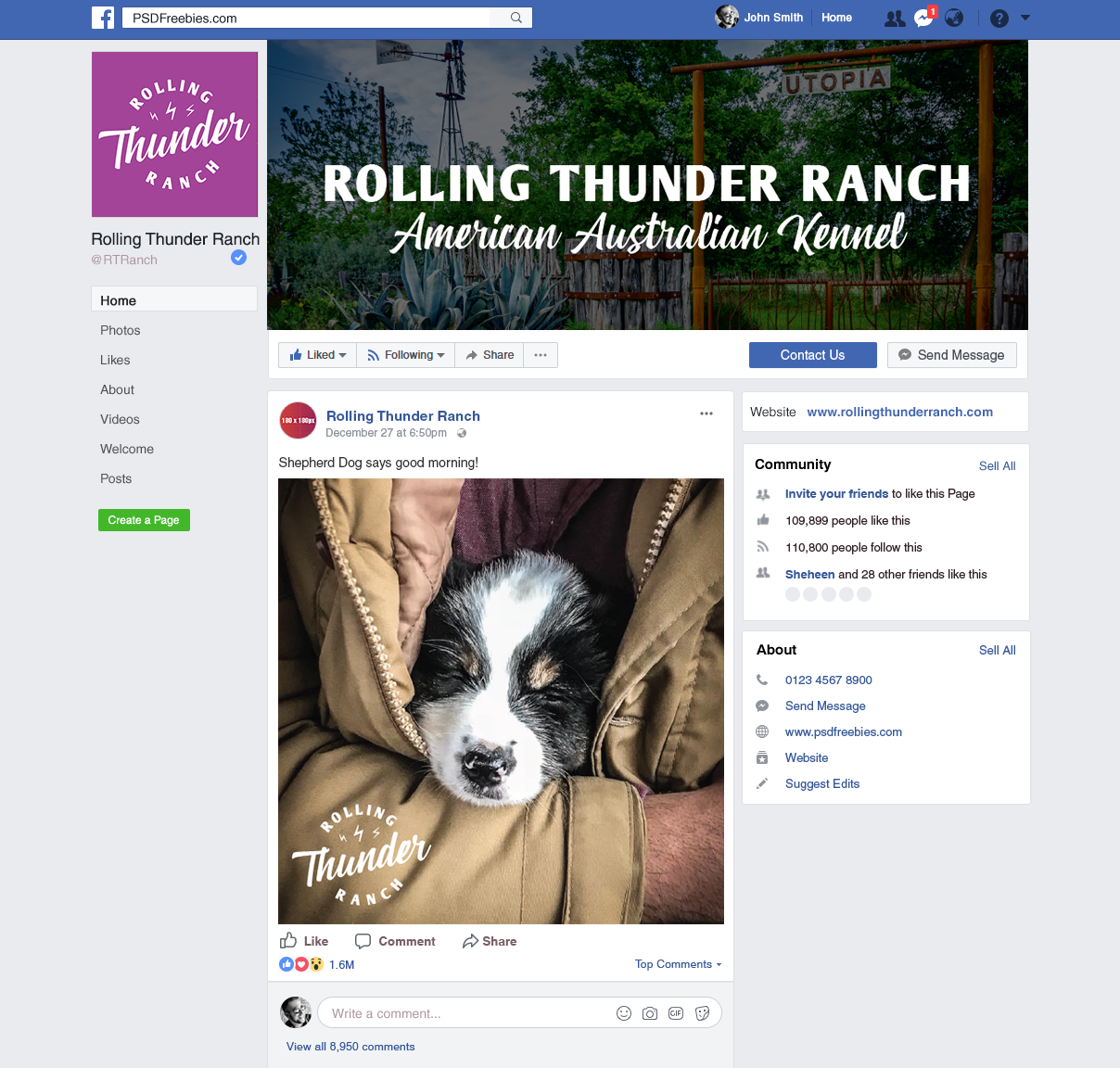This screenshot has height=1068, width=1120.
Task: Click the help question mark icon
Action: pos(999,18)
